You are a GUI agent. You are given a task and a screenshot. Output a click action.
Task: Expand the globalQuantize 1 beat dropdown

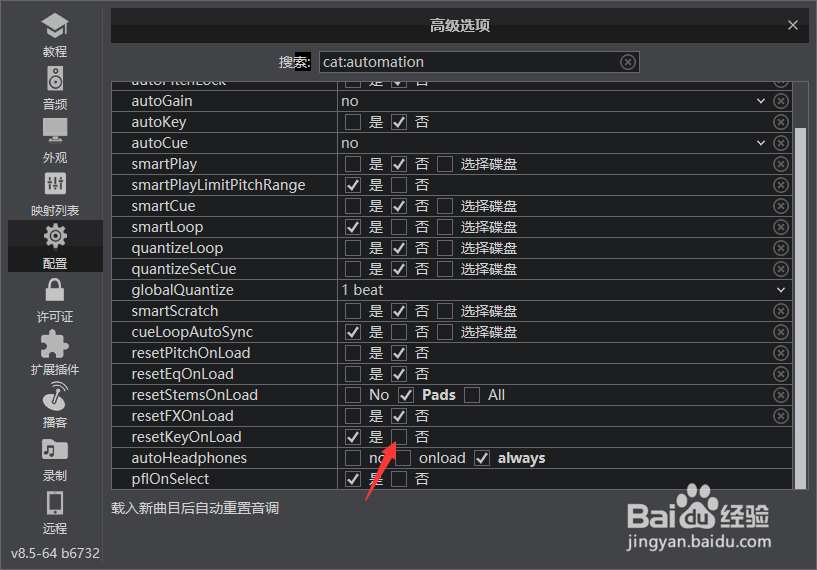pos(781,290)
